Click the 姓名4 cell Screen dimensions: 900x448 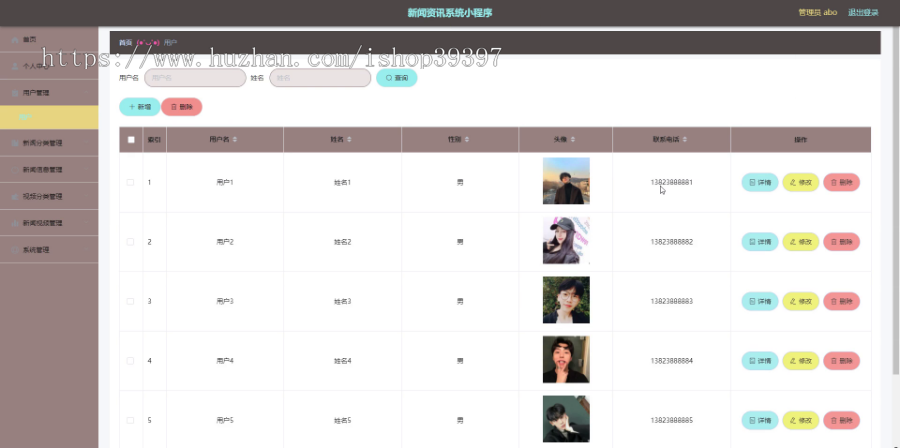pos(342,361)
